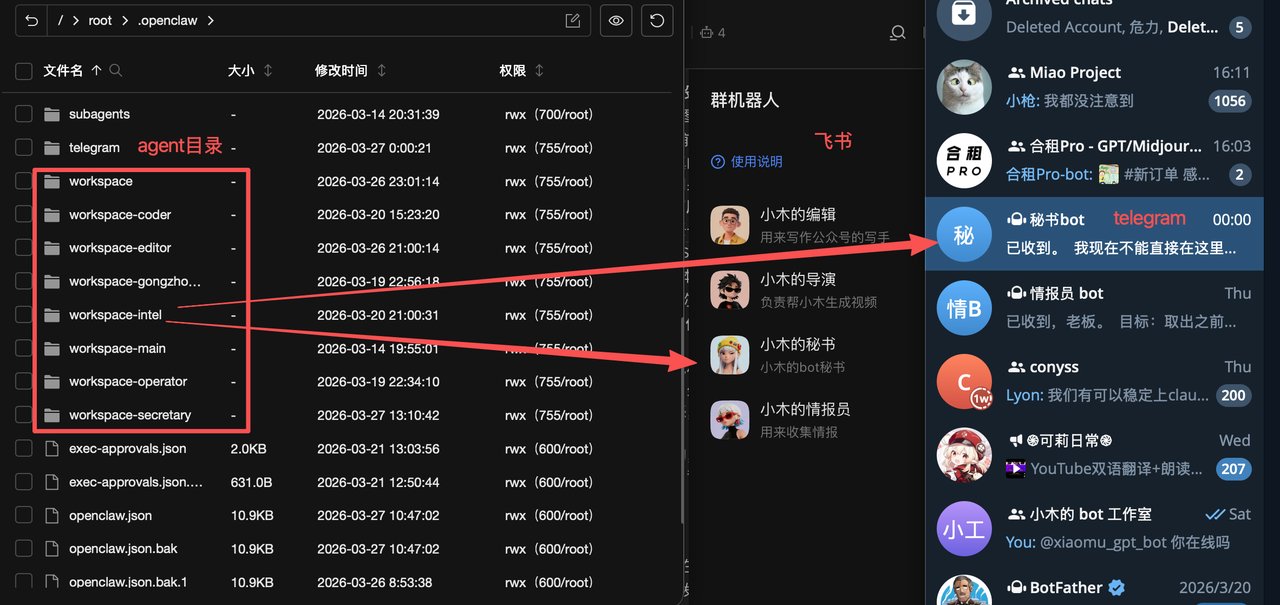Click the openclaw.json.bak file icon
Screen dimensions: 1280x605
(52, 549)
